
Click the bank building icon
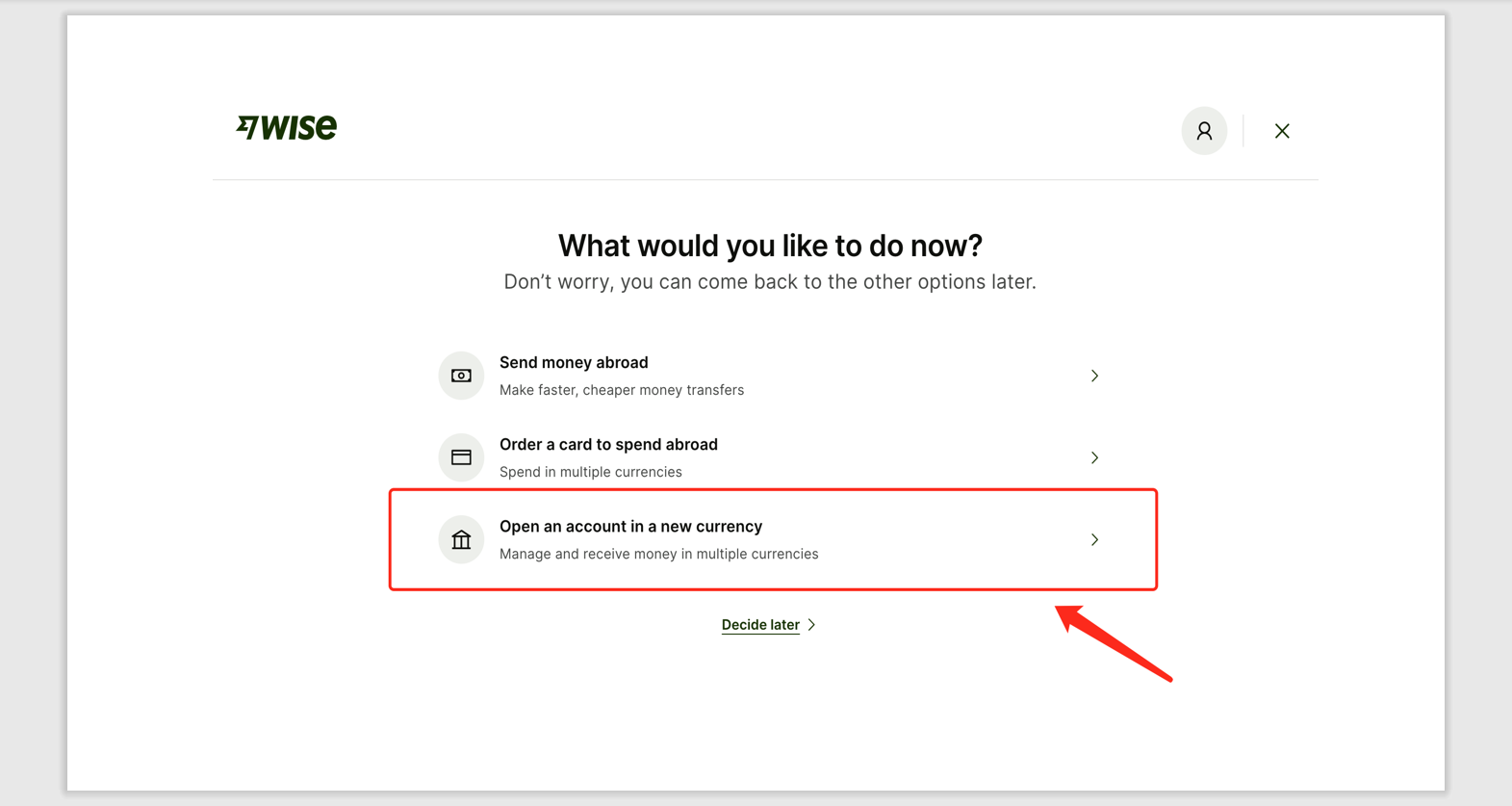(x=461, y=539)
